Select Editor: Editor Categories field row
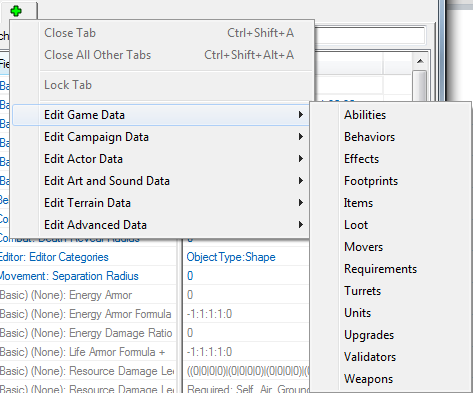Image resolution: width=473 pixels, height=393 pixels. (x=88, y=257)
